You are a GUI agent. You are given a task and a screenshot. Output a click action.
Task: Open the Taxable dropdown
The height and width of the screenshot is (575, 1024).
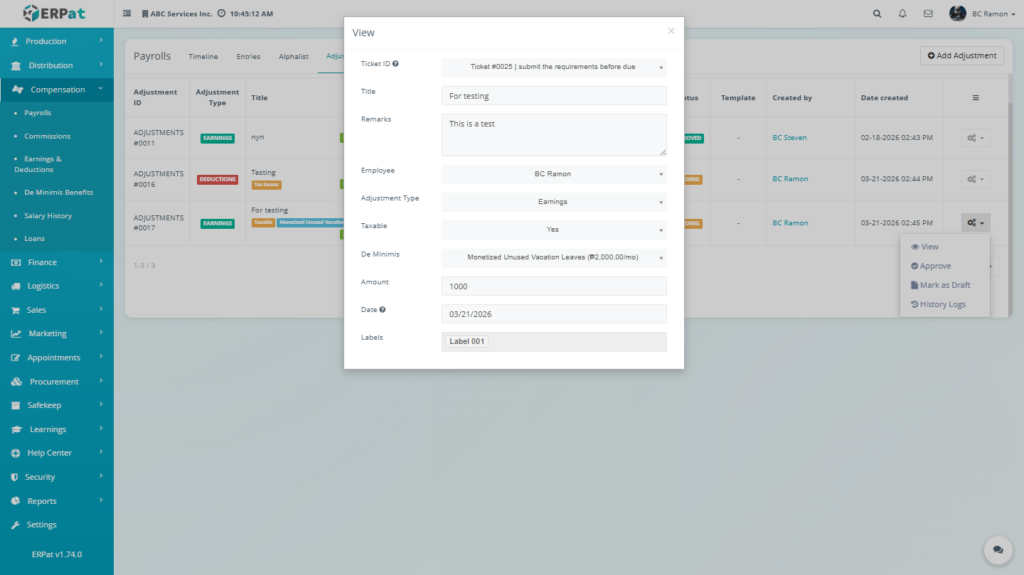(x=553, y=229)
